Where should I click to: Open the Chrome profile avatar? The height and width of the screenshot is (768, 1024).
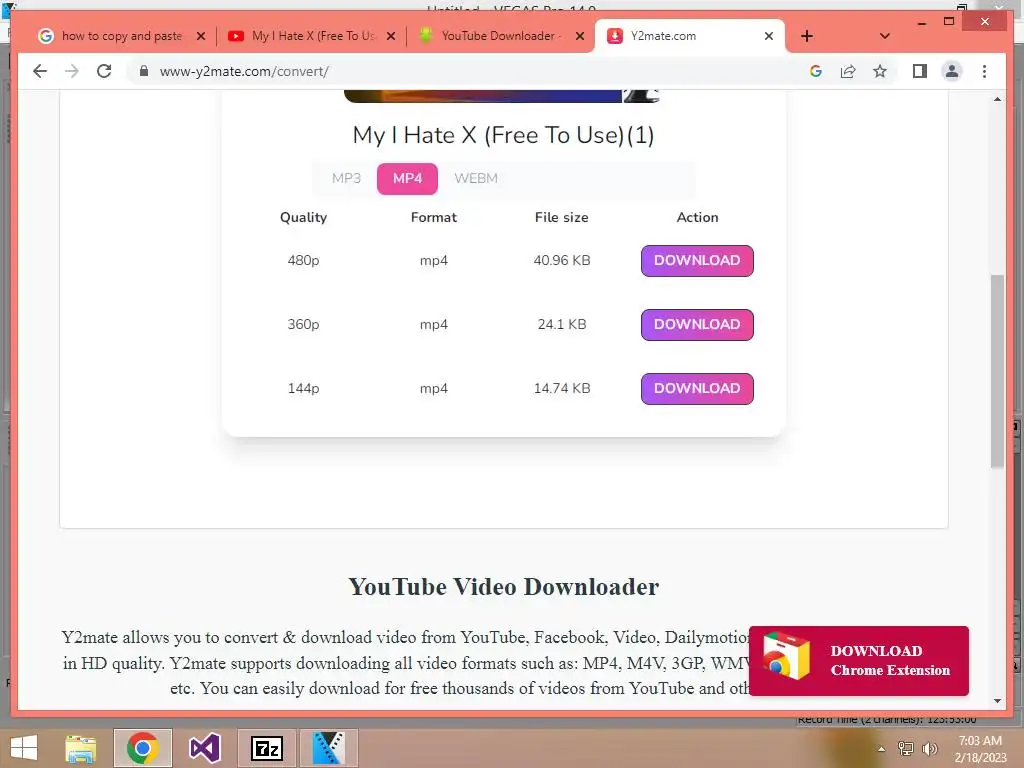click(x=952, y=71)
